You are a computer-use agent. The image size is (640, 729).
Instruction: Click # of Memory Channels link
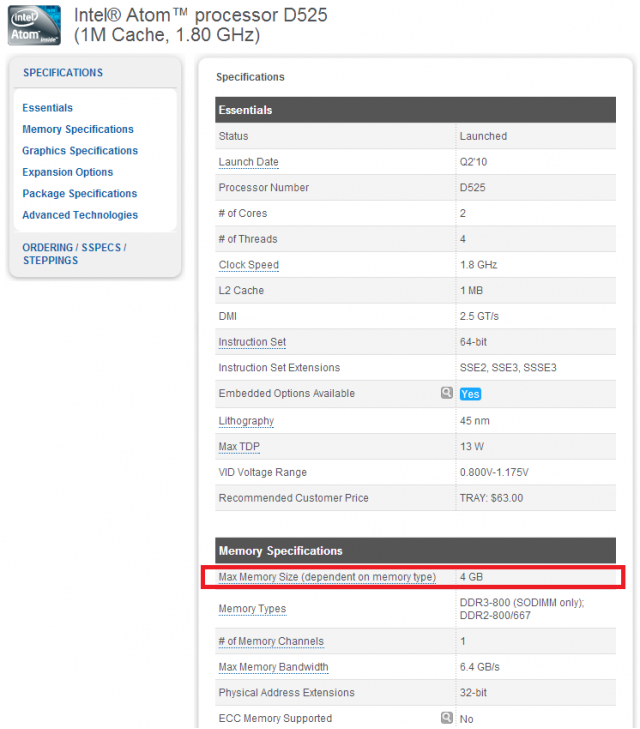[271, 641]
